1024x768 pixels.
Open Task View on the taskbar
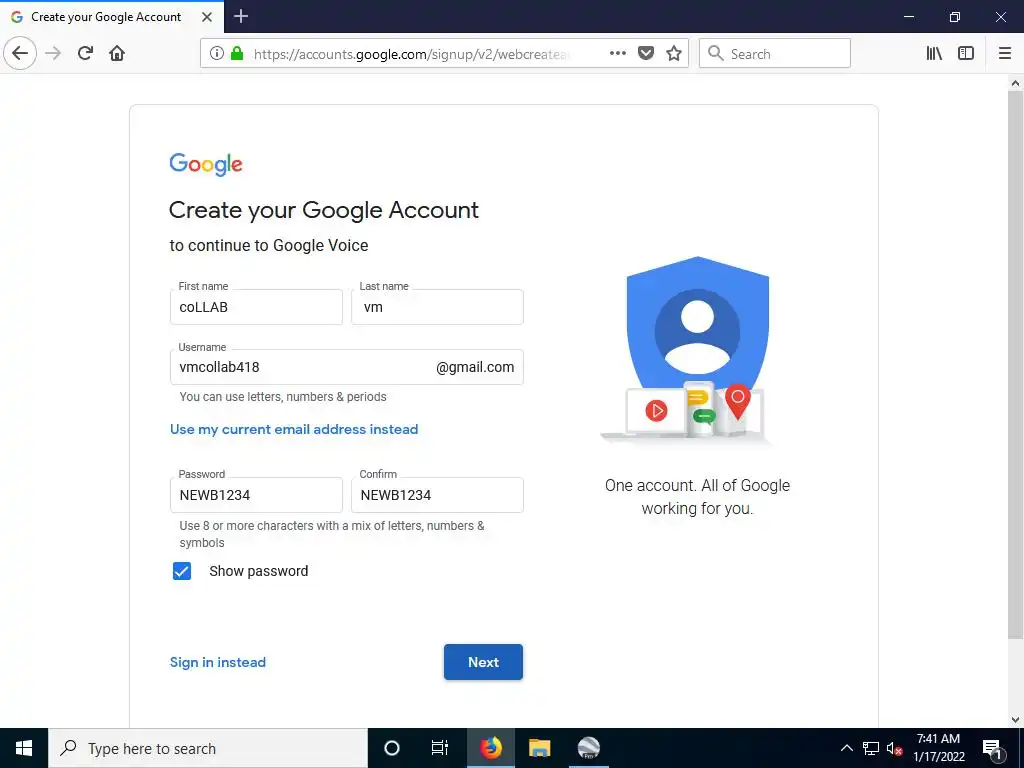coord(440,748)
